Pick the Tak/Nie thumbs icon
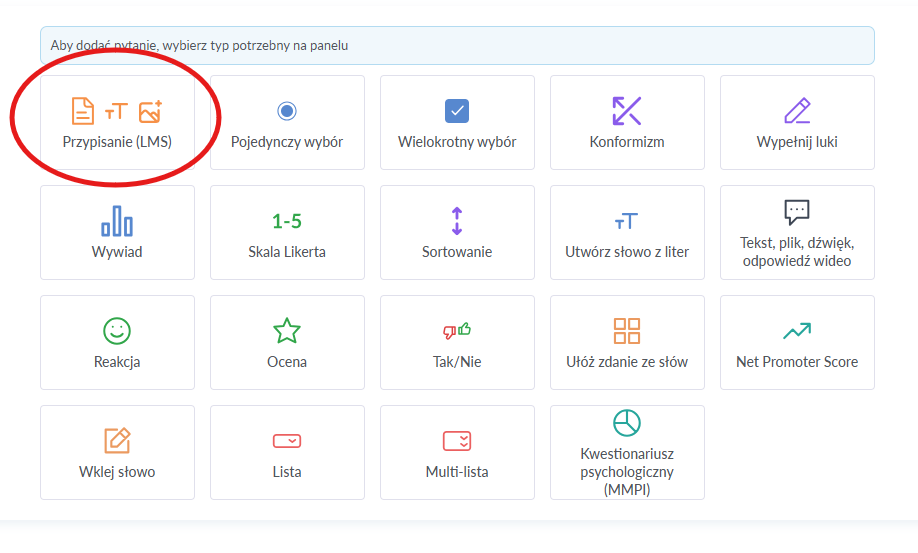 457,331
